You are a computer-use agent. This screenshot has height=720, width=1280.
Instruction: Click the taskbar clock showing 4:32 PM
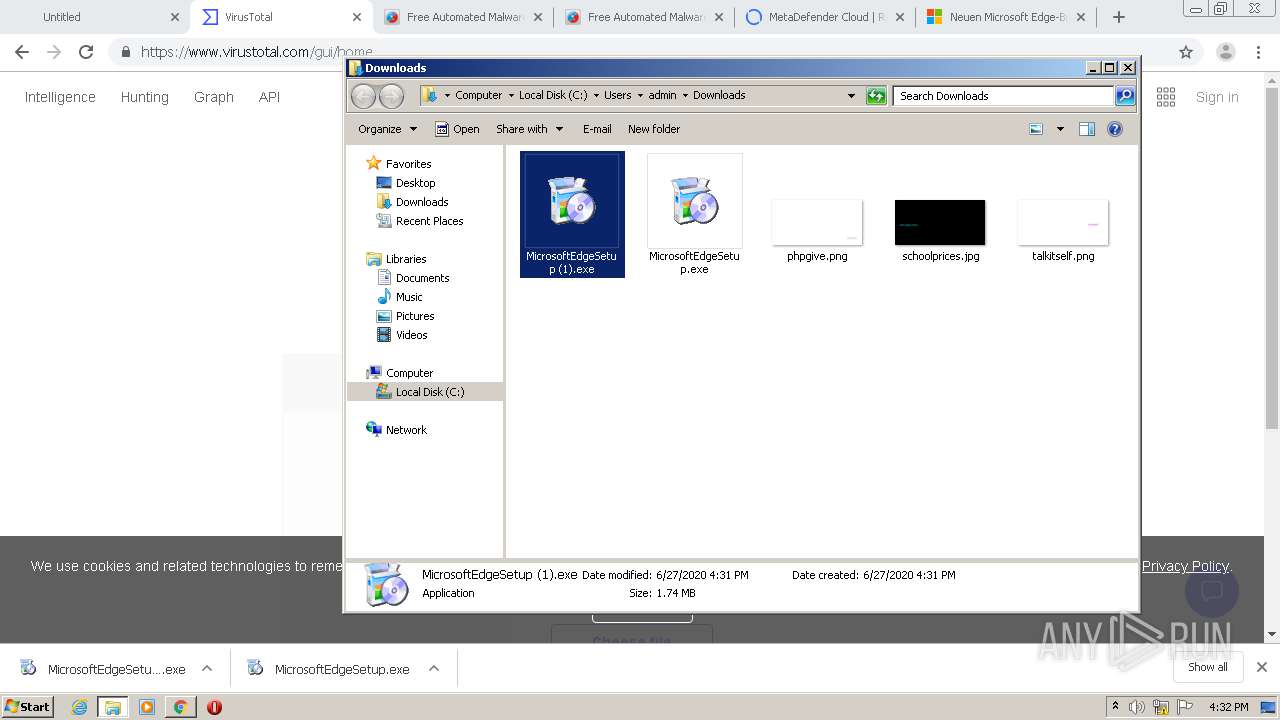point(1229,707)
